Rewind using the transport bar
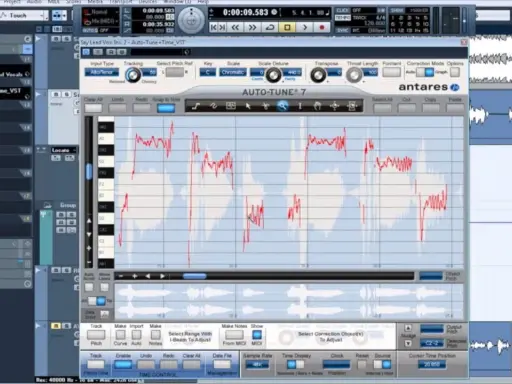This screenshot has width=512, height=384. 235,27
